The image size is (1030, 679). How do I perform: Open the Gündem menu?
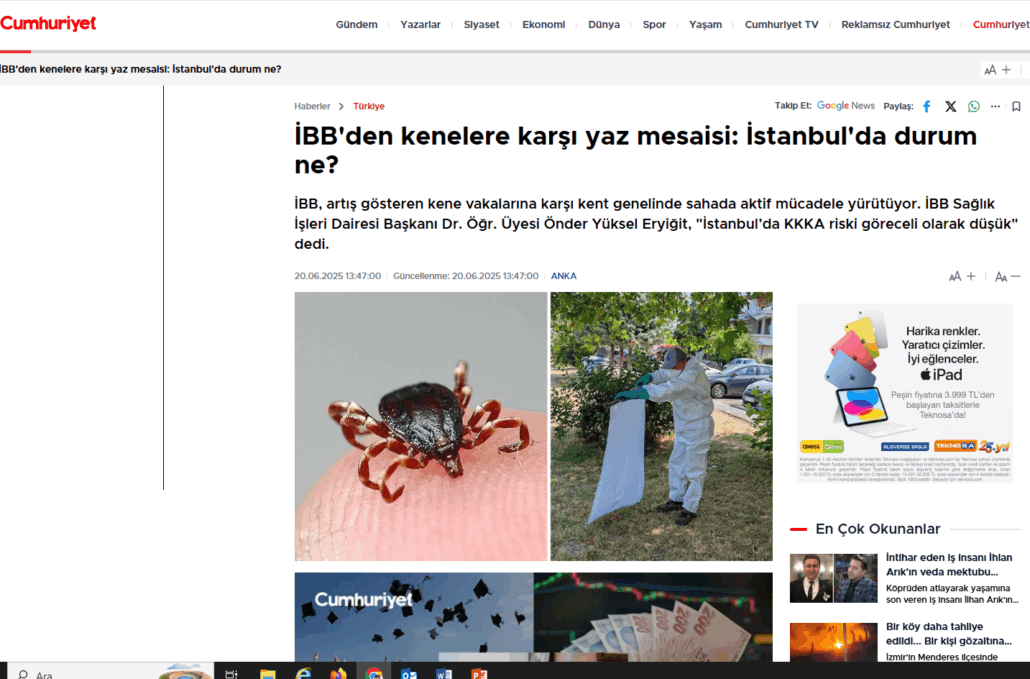click(x=357, y=24)
